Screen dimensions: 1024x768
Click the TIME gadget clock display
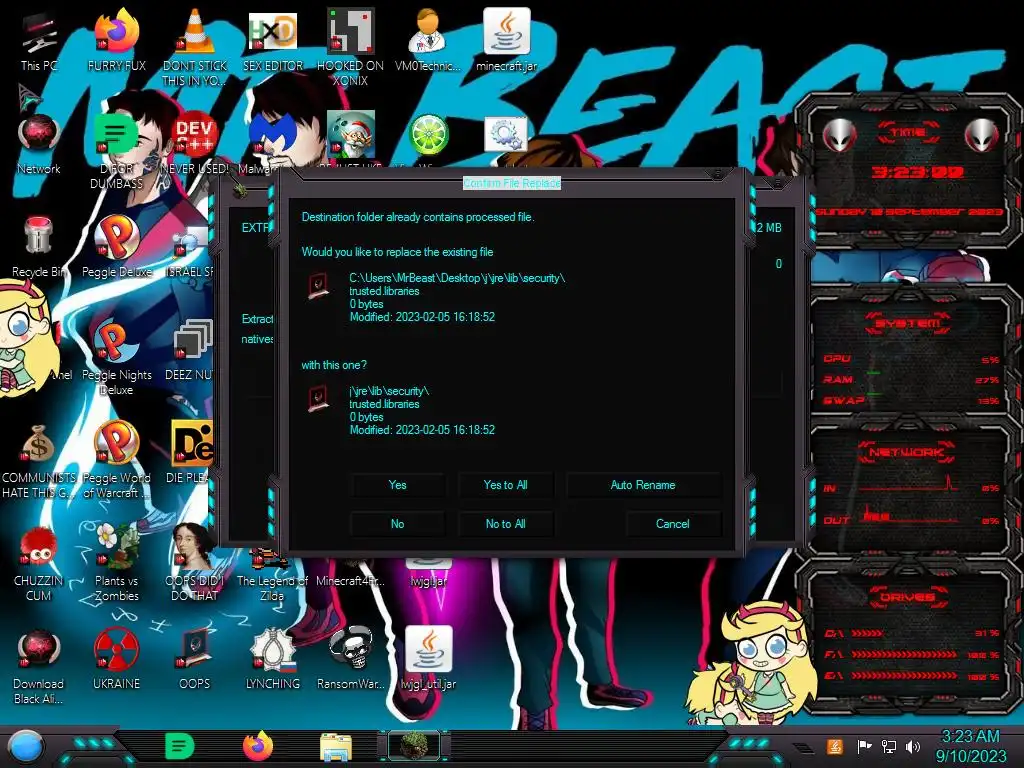pos(918,172)
